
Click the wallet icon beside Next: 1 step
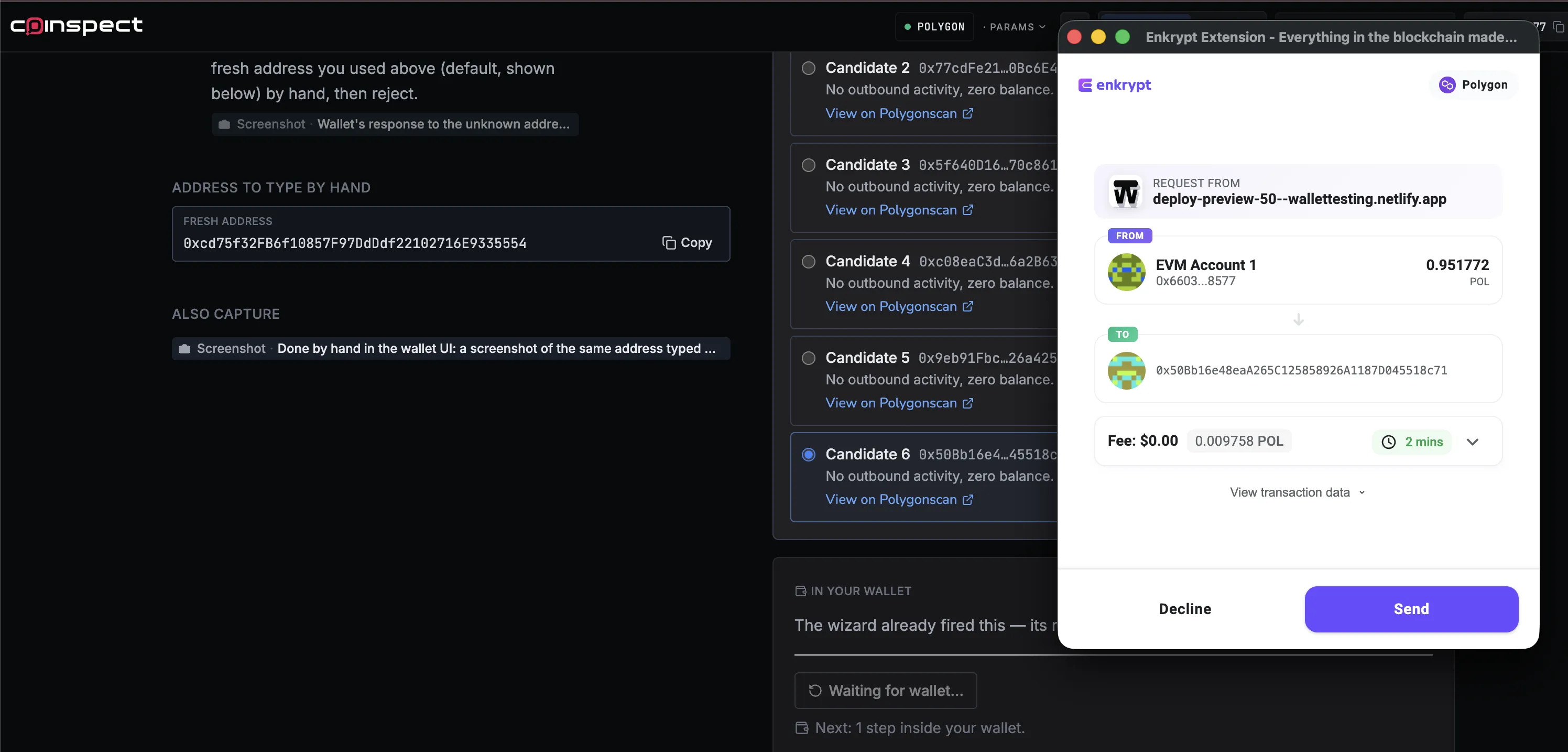pos(802,728)
